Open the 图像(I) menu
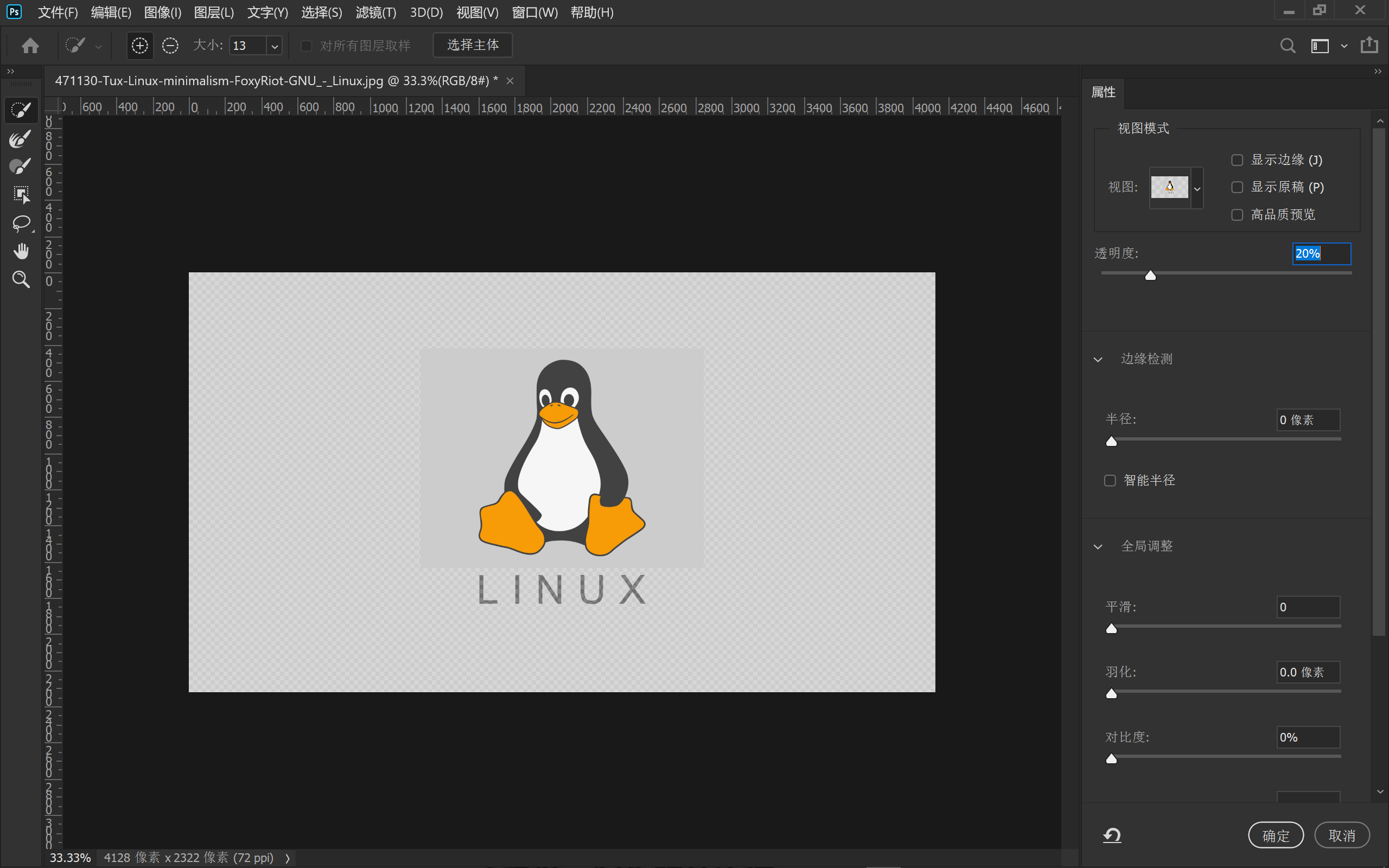 point(162,12)
